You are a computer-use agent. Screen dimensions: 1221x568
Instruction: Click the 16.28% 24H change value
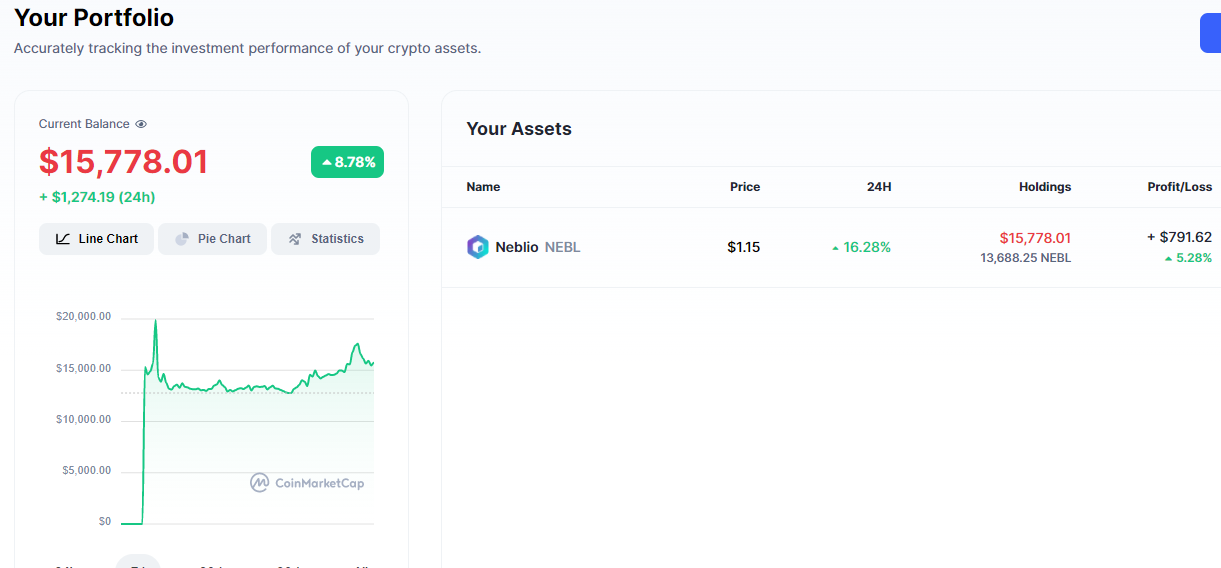(867, 247)
